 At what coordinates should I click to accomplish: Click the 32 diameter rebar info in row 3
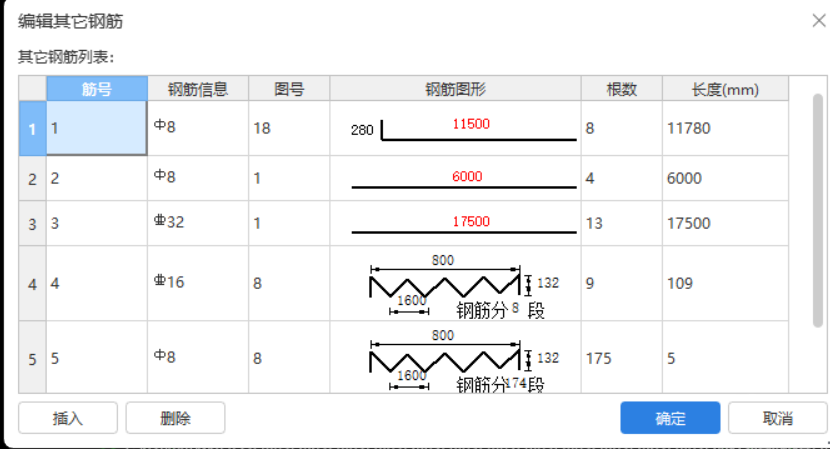point(198,223)
